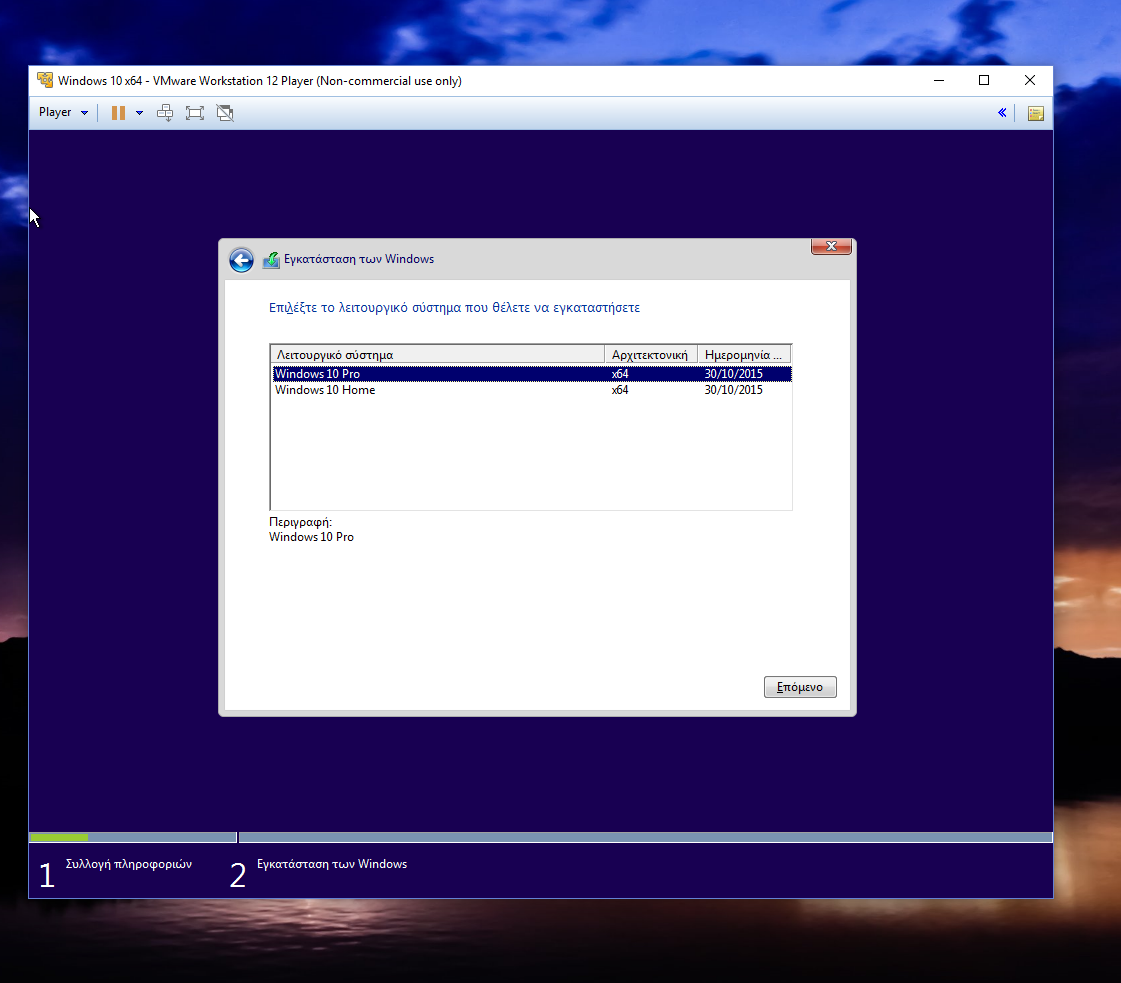This screenshot has width=1121, height=983.
Task: Click the Επόμενο button to continue
Action: [x=800, y=687]
